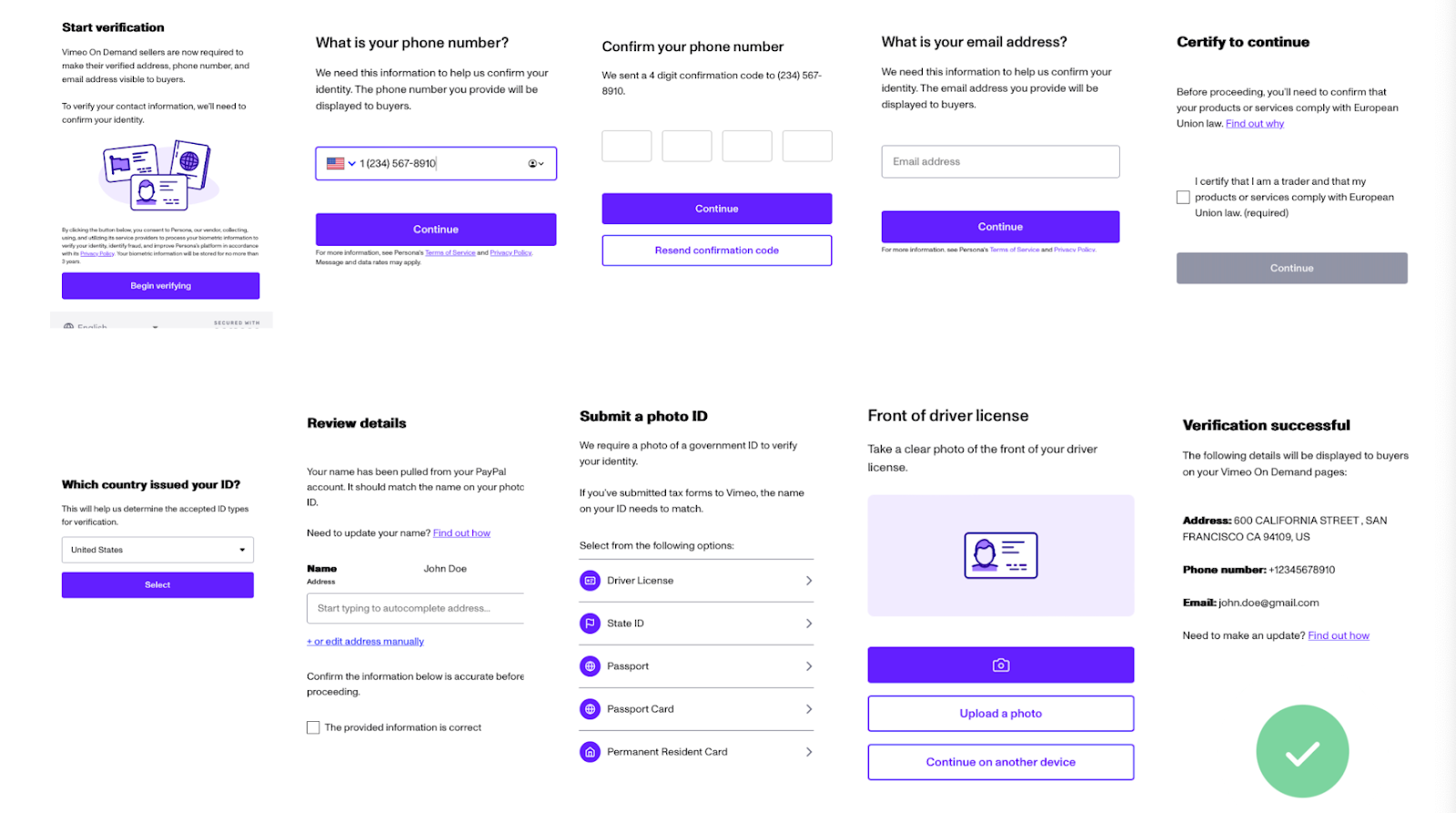Viewport: 1456px width, 813px height.
Task: Check the European Union law certification box
Action: pyautogui.click(x=1183, y=198)
